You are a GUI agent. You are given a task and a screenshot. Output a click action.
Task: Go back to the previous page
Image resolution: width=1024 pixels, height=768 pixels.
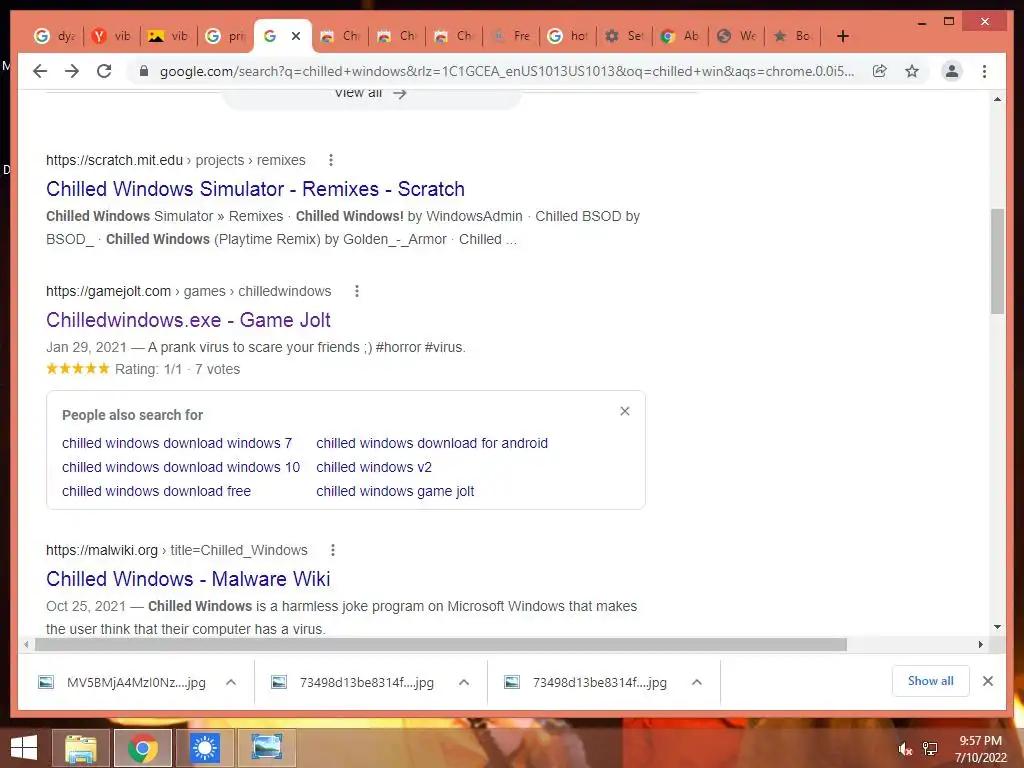pyautogui.click(x=40, y=71)
